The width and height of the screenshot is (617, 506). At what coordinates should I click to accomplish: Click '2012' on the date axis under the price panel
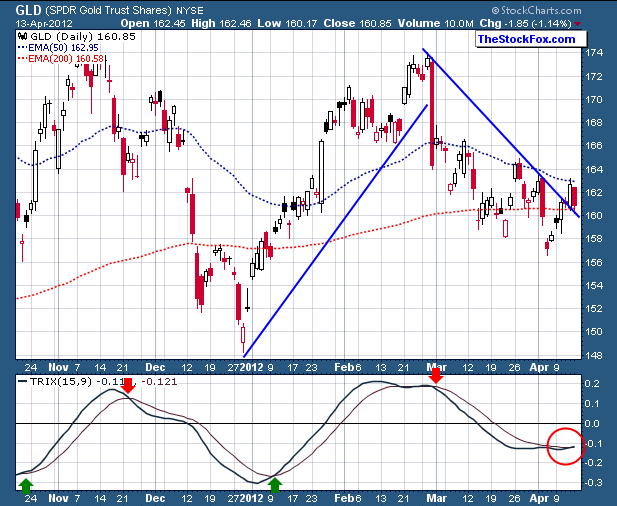(251, 367)
